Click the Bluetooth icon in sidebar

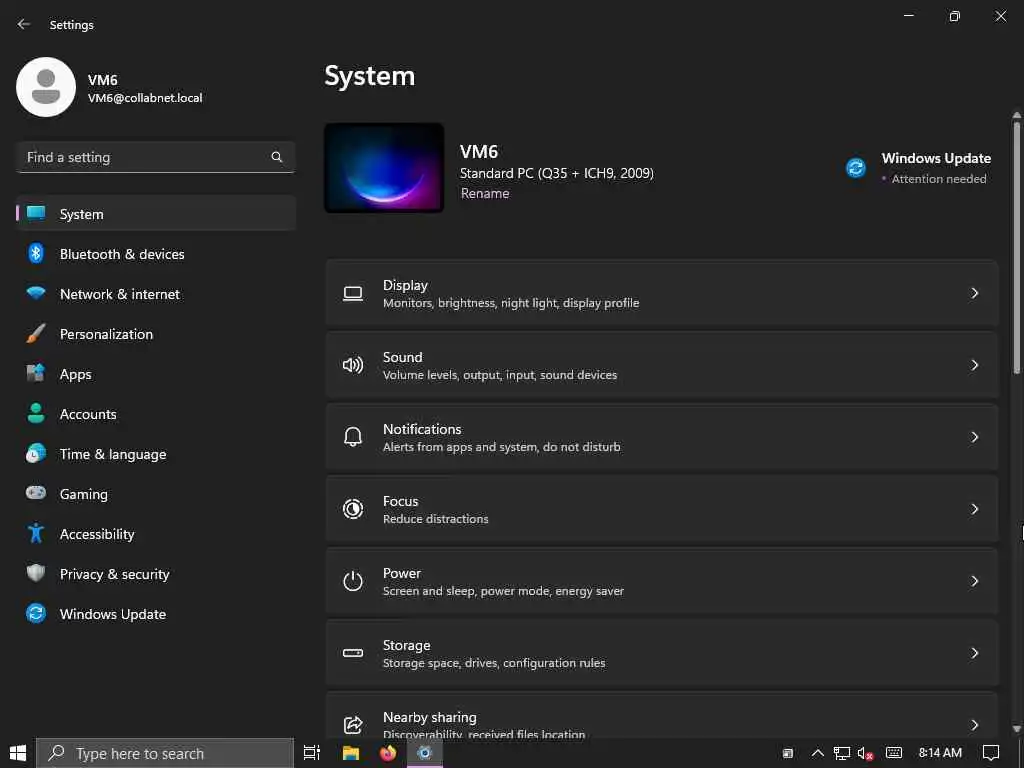click(36, 253)
